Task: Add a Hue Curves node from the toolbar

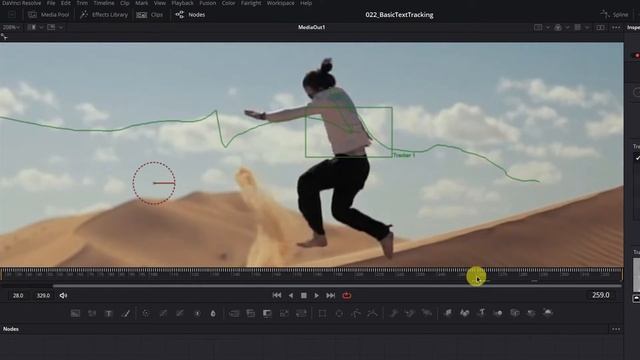Action: (x=180, y=313)
